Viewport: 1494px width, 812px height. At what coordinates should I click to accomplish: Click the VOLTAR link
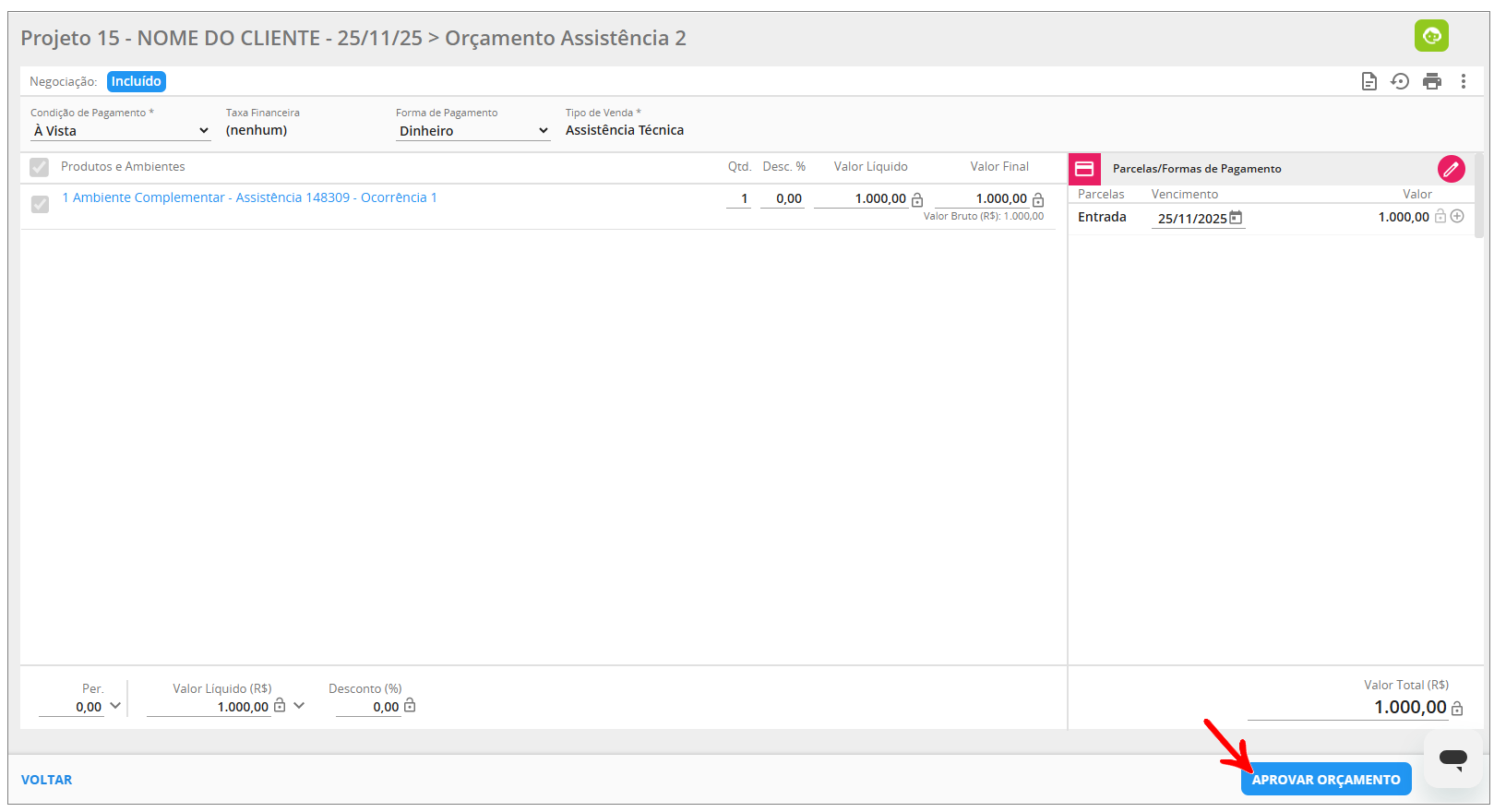click(x=46, y=780)
